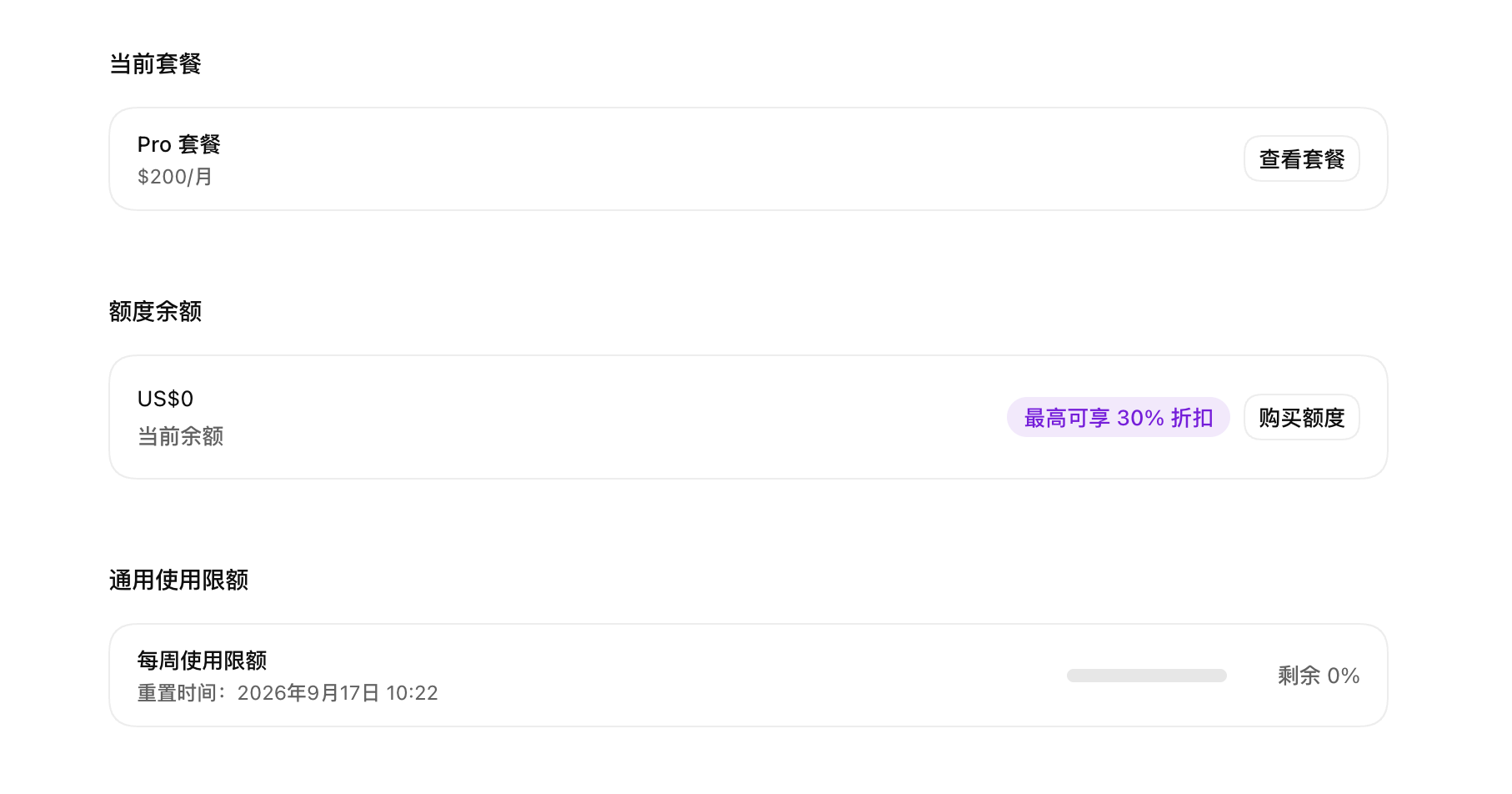This screenshot has height=794, width=1512.
Task: Click the 剩余 0% remaining text
Action: pyautogui.click(x=1319, y=676)
